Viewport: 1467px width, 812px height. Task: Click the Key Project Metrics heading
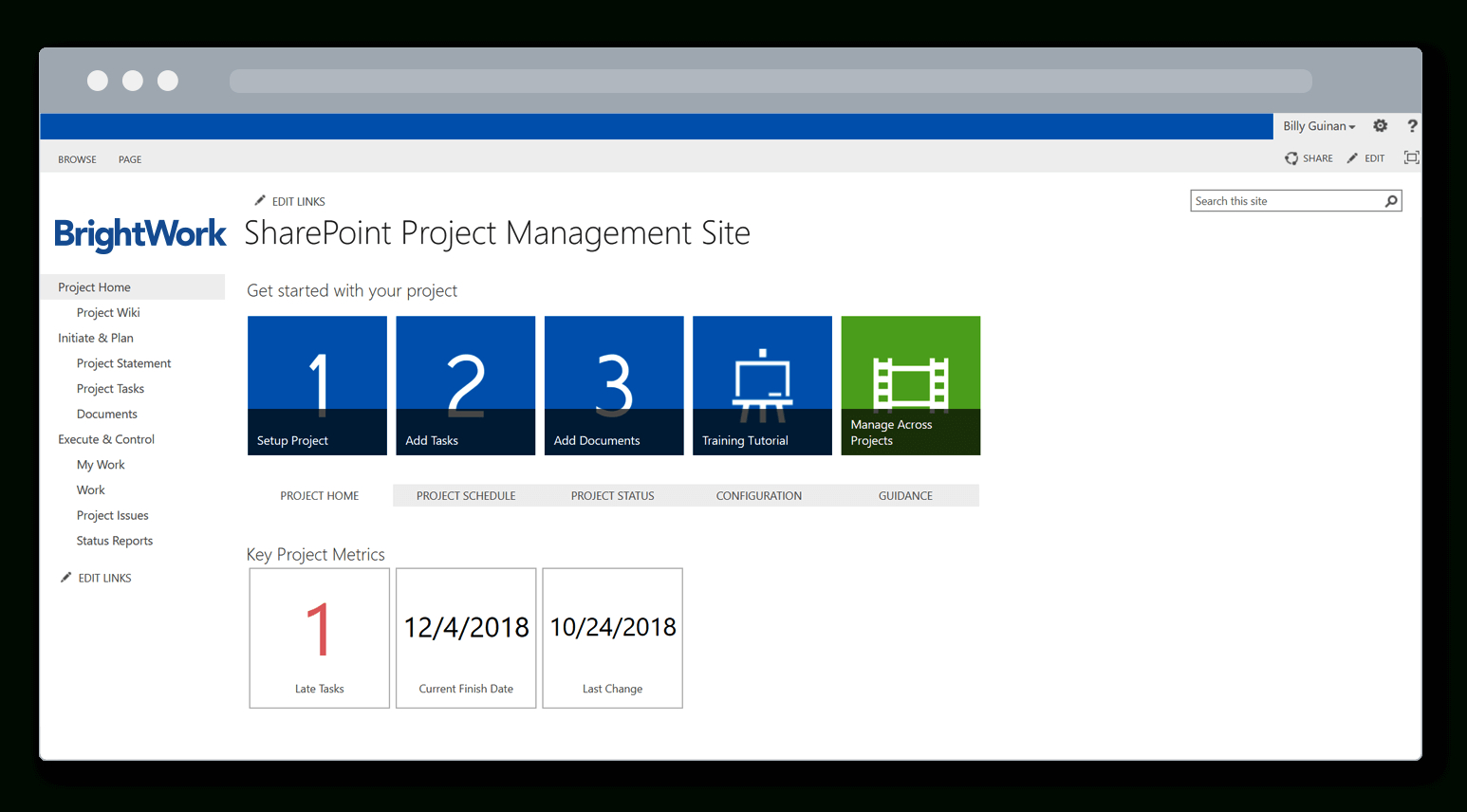(316, 555)
